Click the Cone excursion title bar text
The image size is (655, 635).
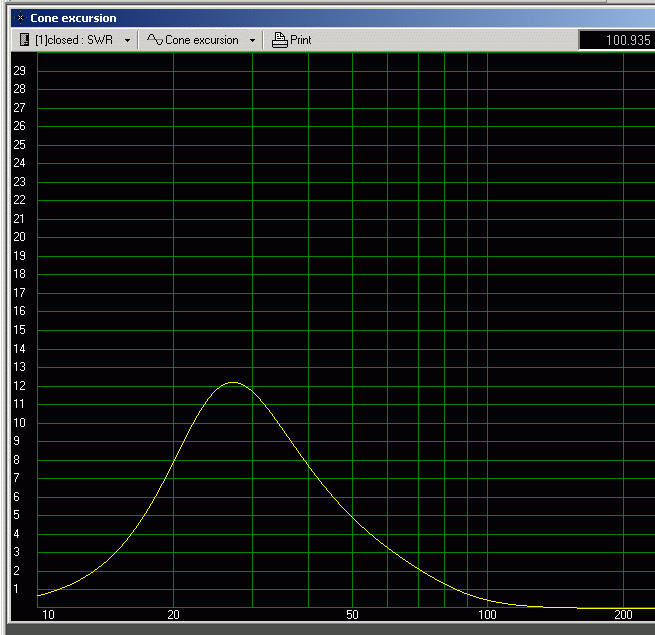tap(74, 18)
